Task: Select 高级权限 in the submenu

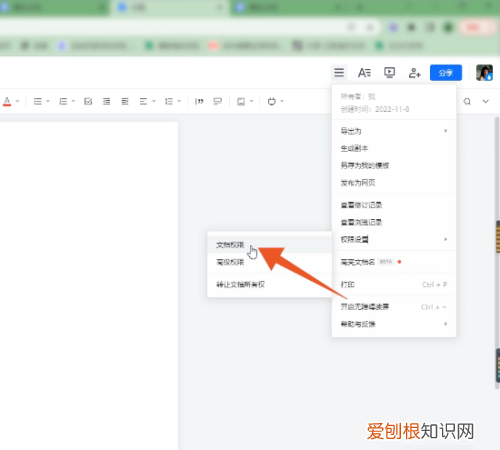Action: coord(269,262)
